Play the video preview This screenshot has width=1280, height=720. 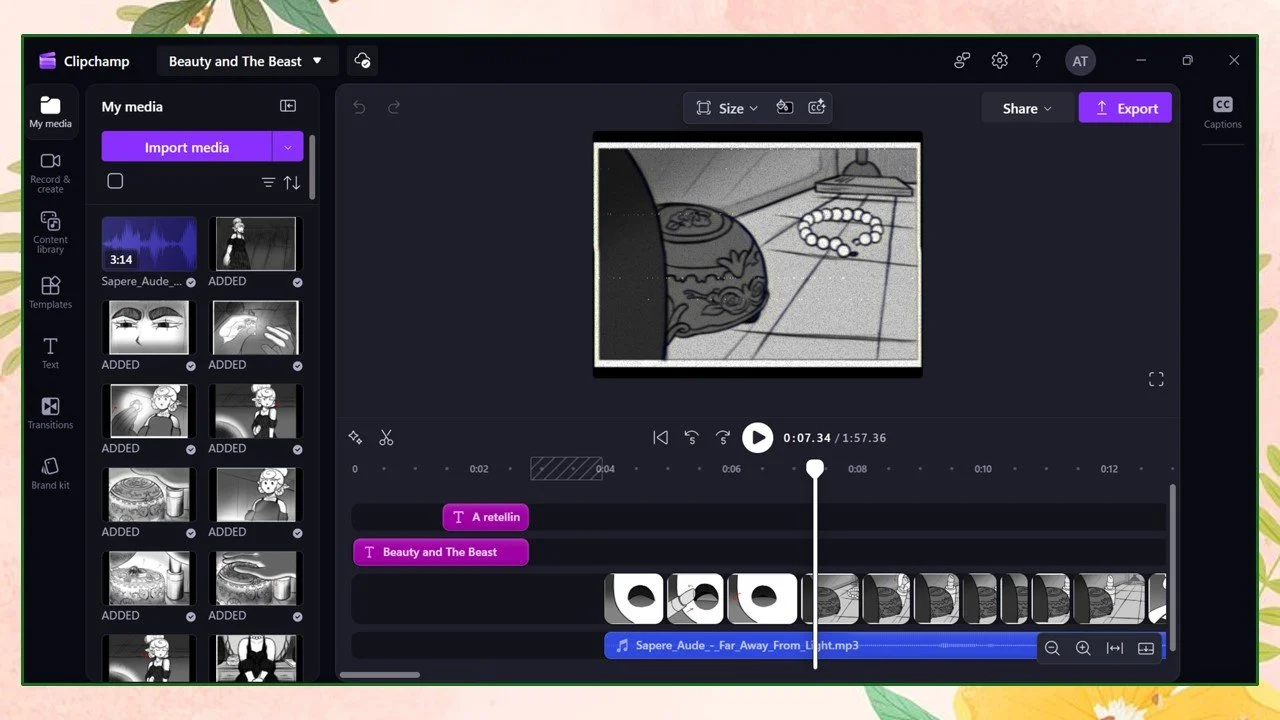(x=757, y=437)
